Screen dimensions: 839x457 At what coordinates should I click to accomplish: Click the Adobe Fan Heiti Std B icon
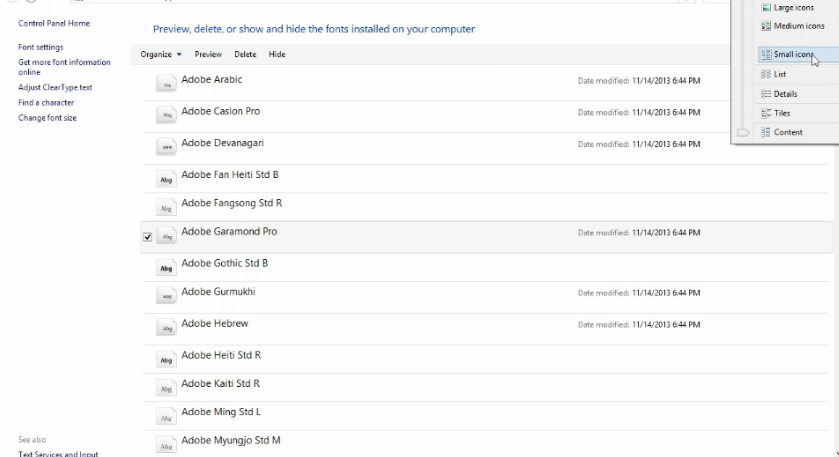tap(167, 179)
